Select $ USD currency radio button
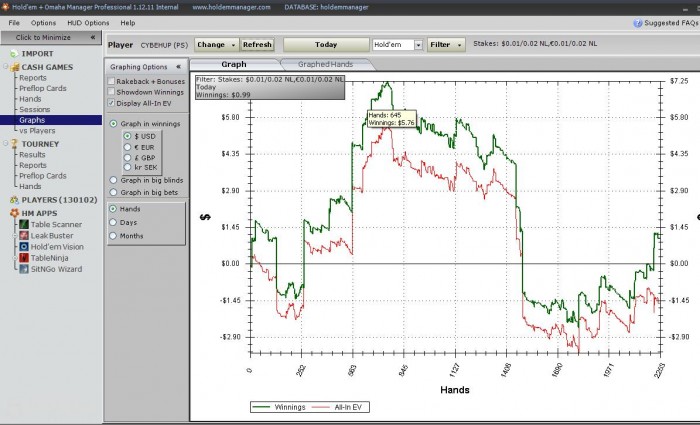This screenshot has height=425, width=700. coord(127,136)
